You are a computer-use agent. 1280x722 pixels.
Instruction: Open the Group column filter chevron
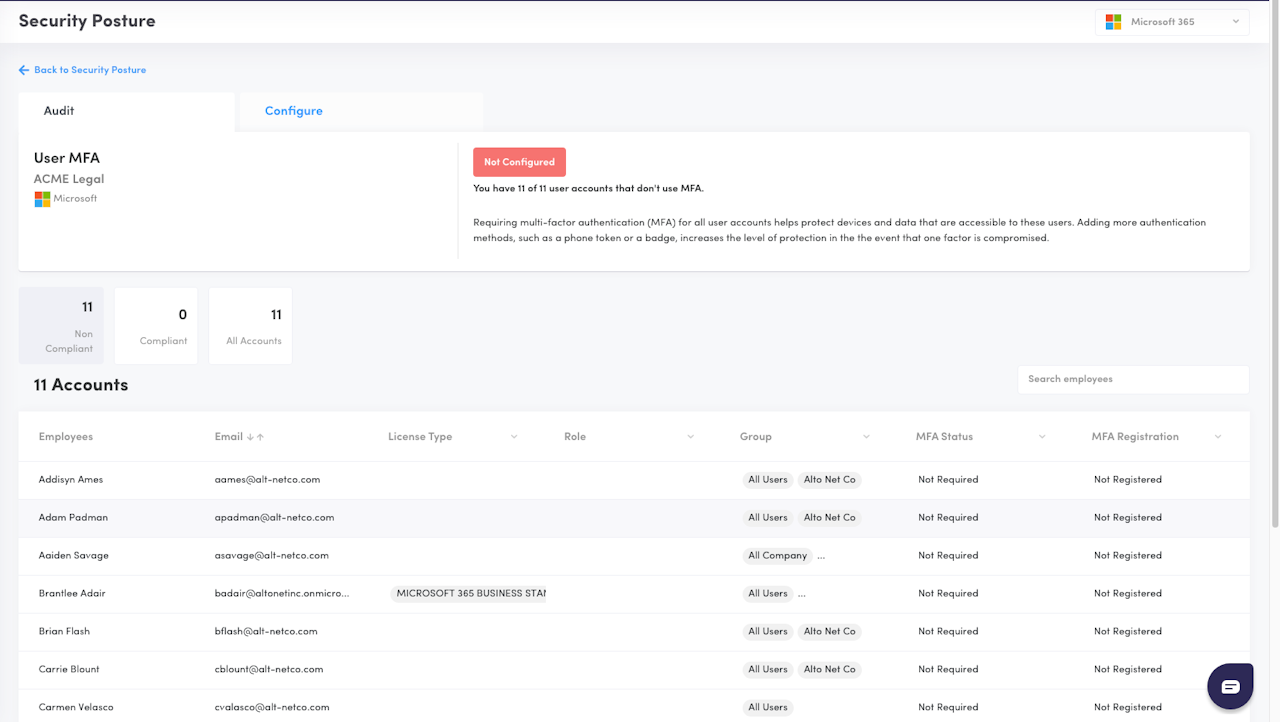point(866,437)
